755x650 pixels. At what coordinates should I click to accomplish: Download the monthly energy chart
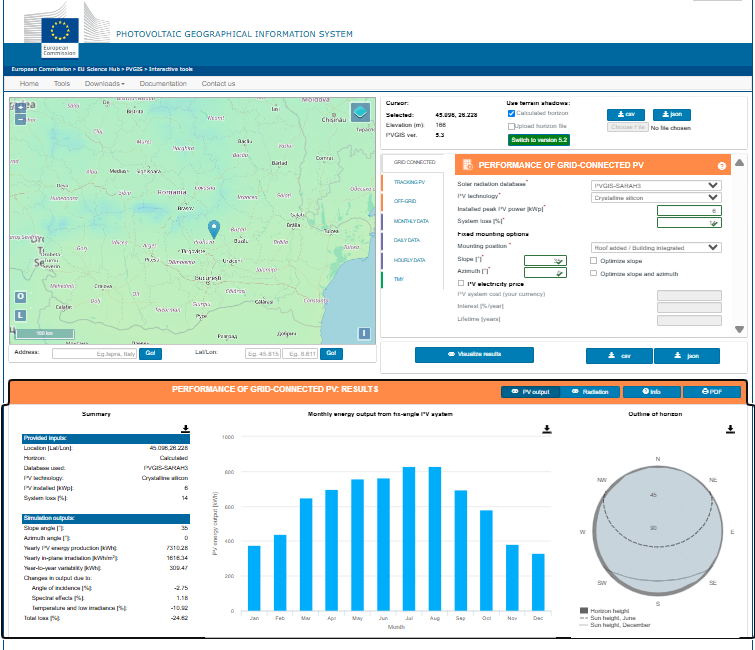click(547, 429)
